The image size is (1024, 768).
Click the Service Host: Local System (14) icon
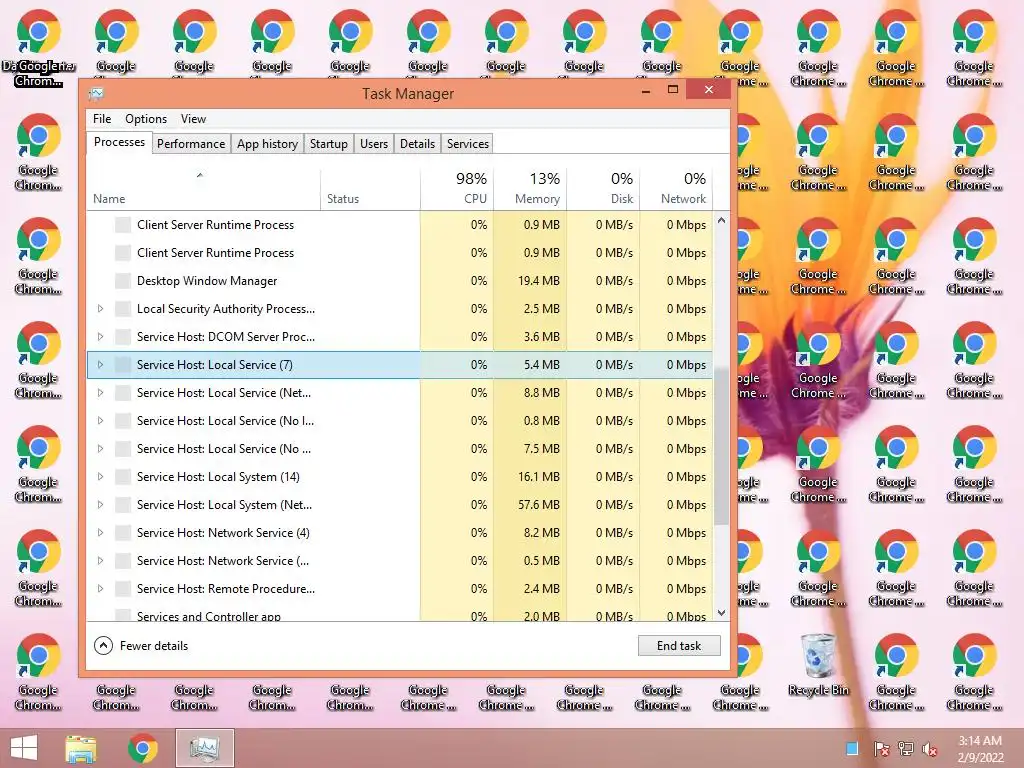tap(123, 477)
